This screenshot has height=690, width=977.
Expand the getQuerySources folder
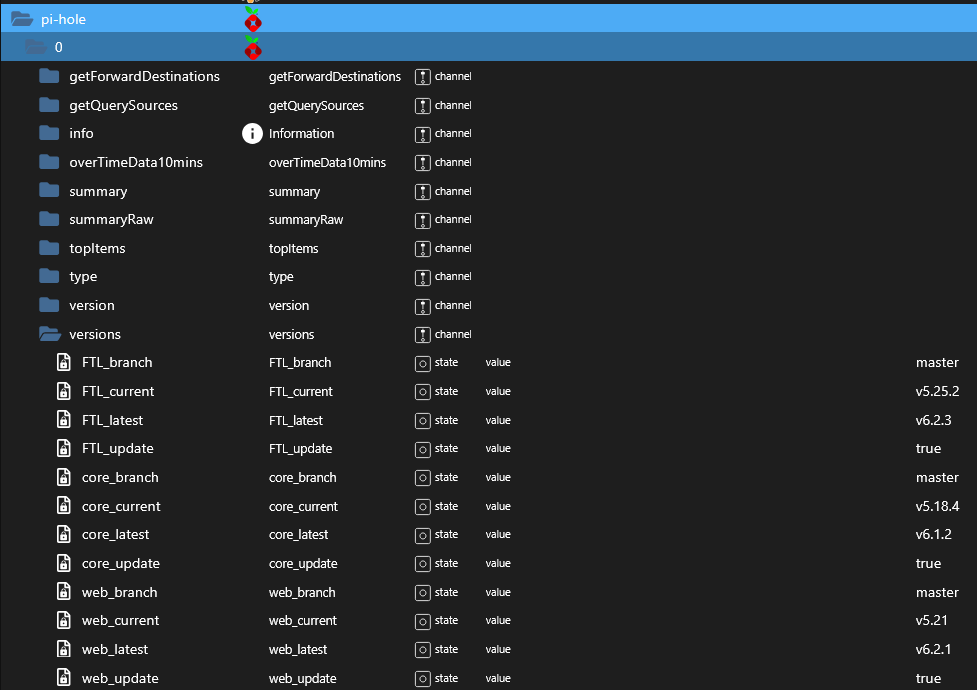point(49,105)
